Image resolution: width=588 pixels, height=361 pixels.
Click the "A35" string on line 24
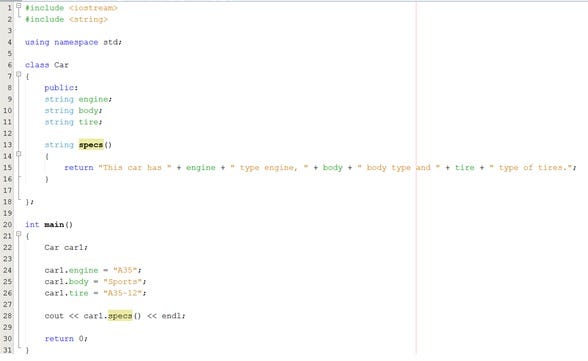coord(125,270)
